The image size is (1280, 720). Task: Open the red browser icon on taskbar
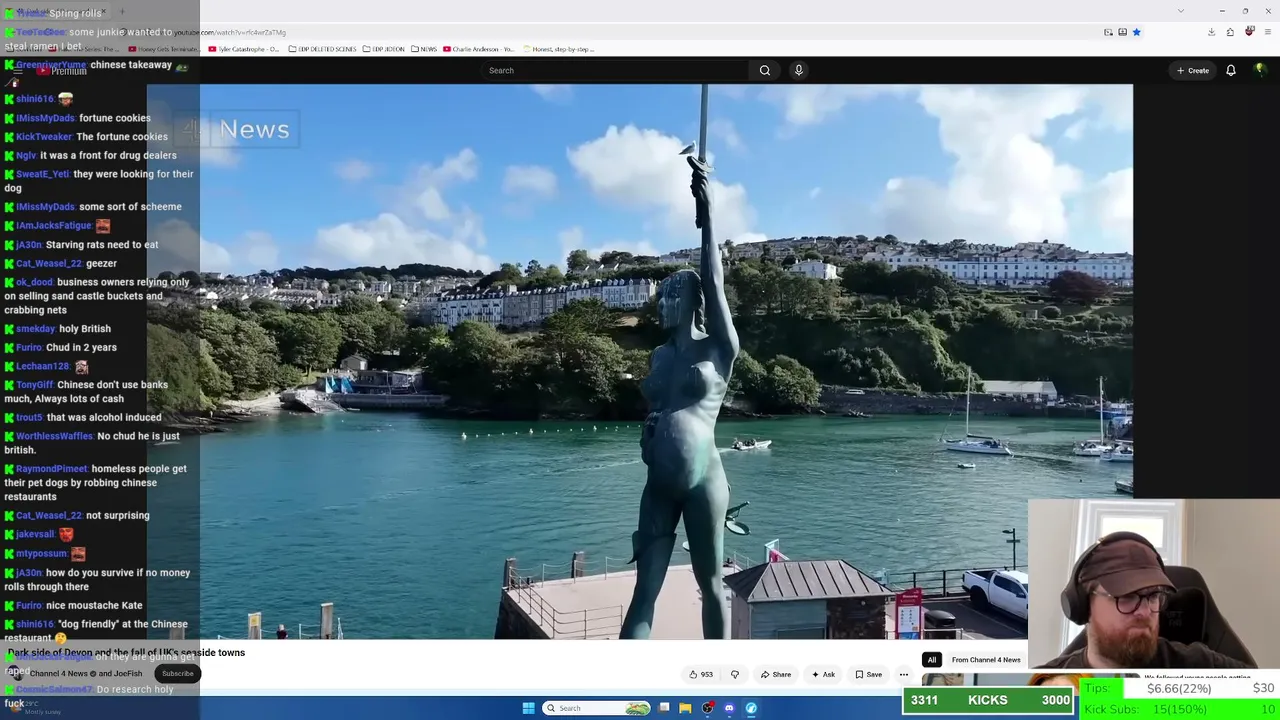[708, 708]
